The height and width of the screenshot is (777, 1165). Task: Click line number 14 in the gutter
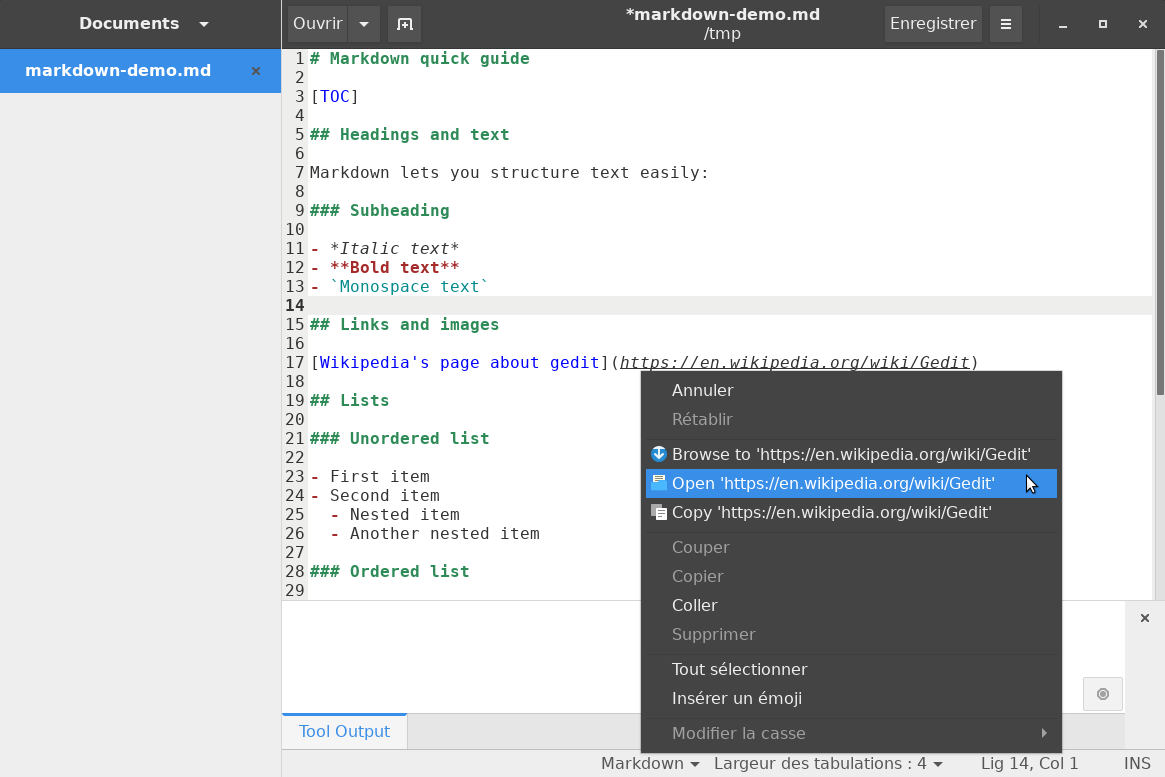coord(295,305)
